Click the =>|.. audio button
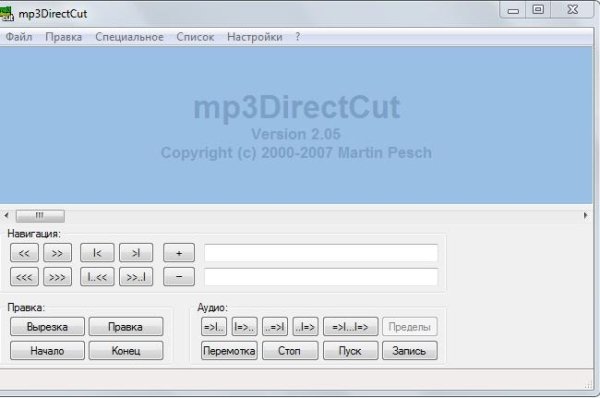 pyautogui.click(x=214, y=327)
